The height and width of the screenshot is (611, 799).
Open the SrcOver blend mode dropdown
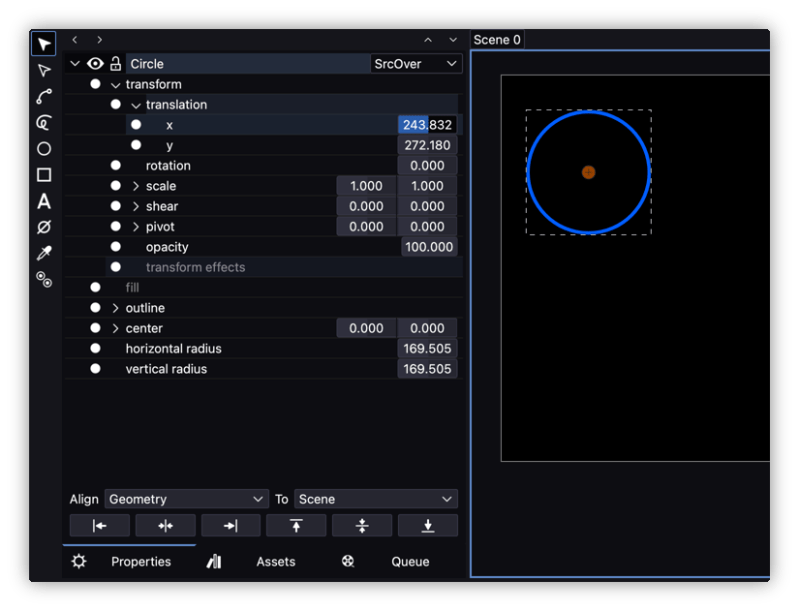[x=416, y=64]
